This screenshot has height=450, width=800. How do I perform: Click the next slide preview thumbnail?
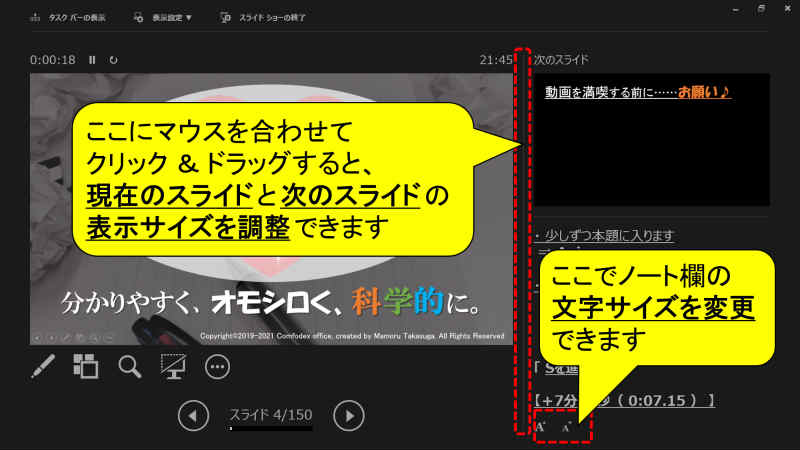tap(652, 139)
